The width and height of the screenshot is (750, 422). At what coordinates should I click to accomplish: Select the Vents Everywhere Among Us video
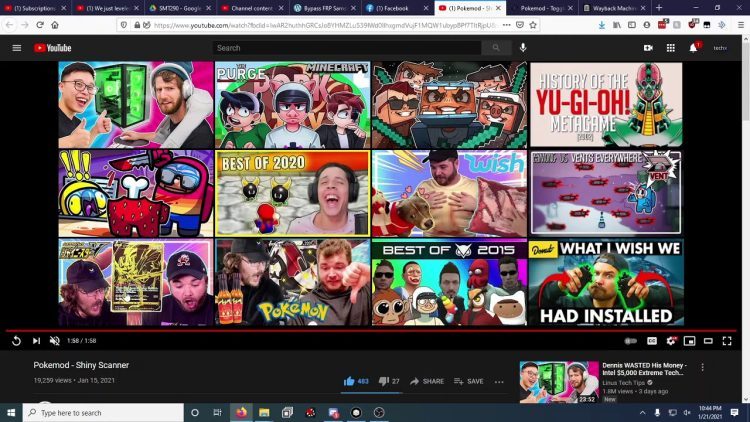pos(606,193)
